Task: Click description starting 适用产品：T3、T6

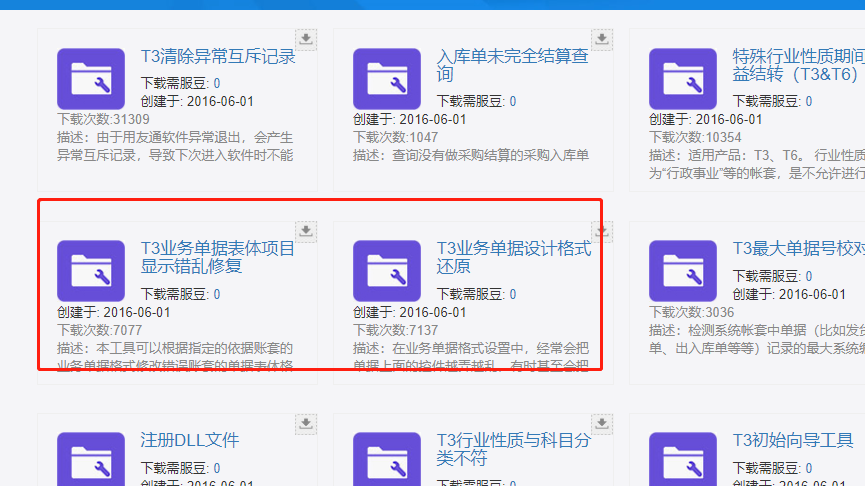Action: click(757, 164)
